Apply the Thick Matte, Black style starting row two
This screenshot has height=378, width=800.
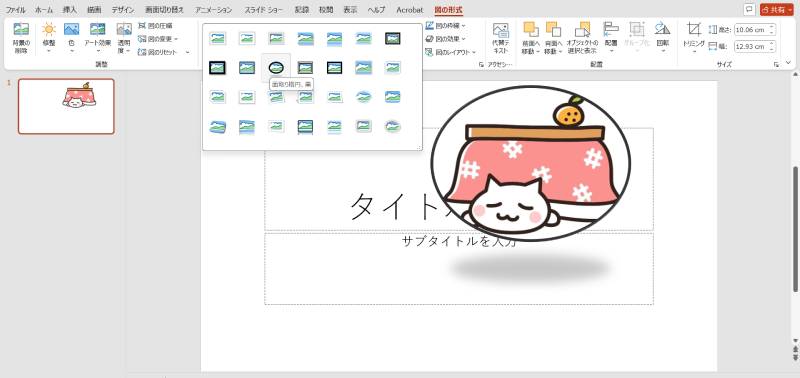tap(218, 67)
